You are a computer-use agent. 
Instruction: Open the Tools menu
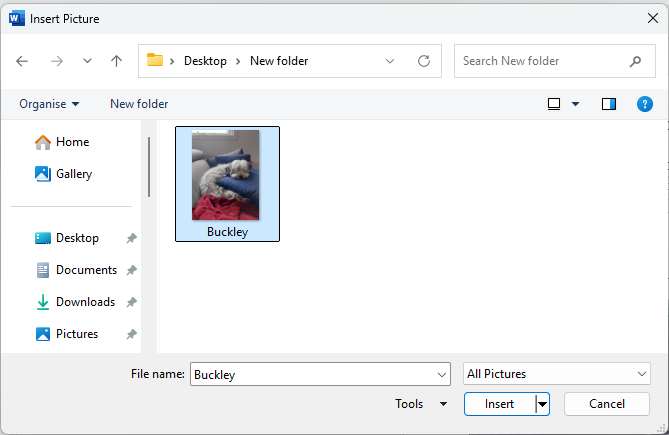(421, 404)
